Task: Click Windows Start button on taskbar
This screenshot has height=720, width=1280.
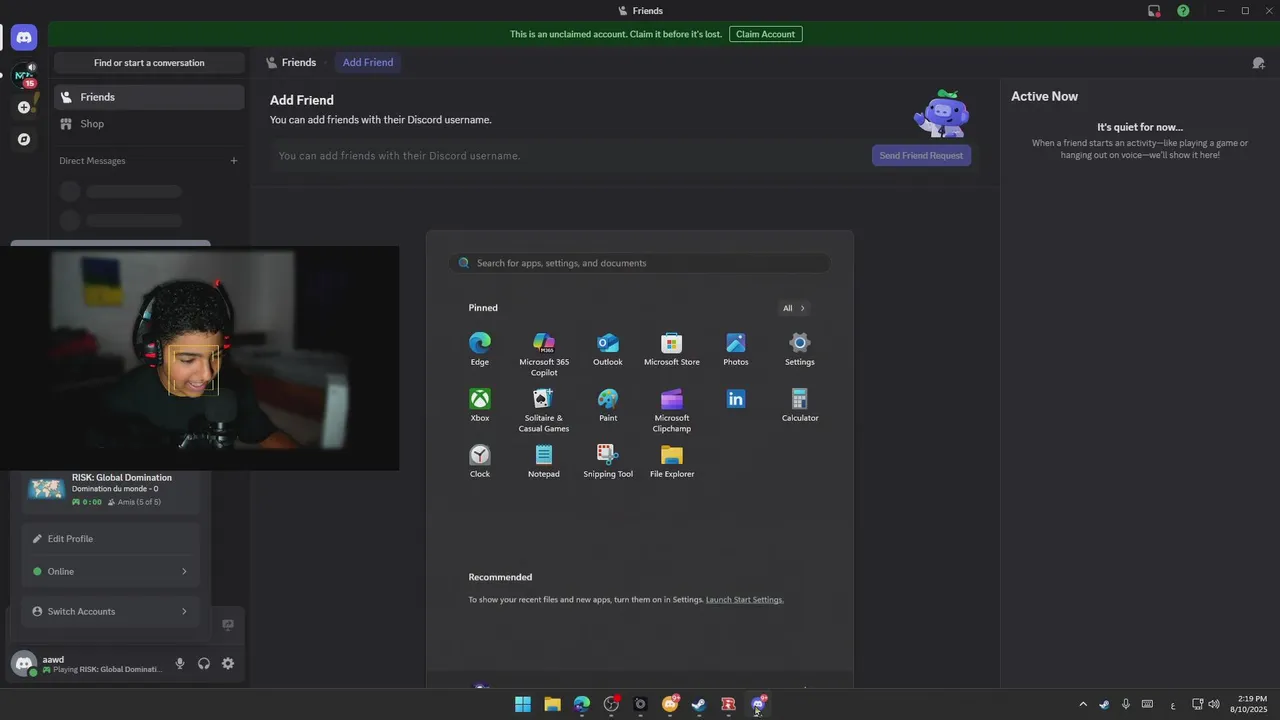Action: (x=523, y=705)
